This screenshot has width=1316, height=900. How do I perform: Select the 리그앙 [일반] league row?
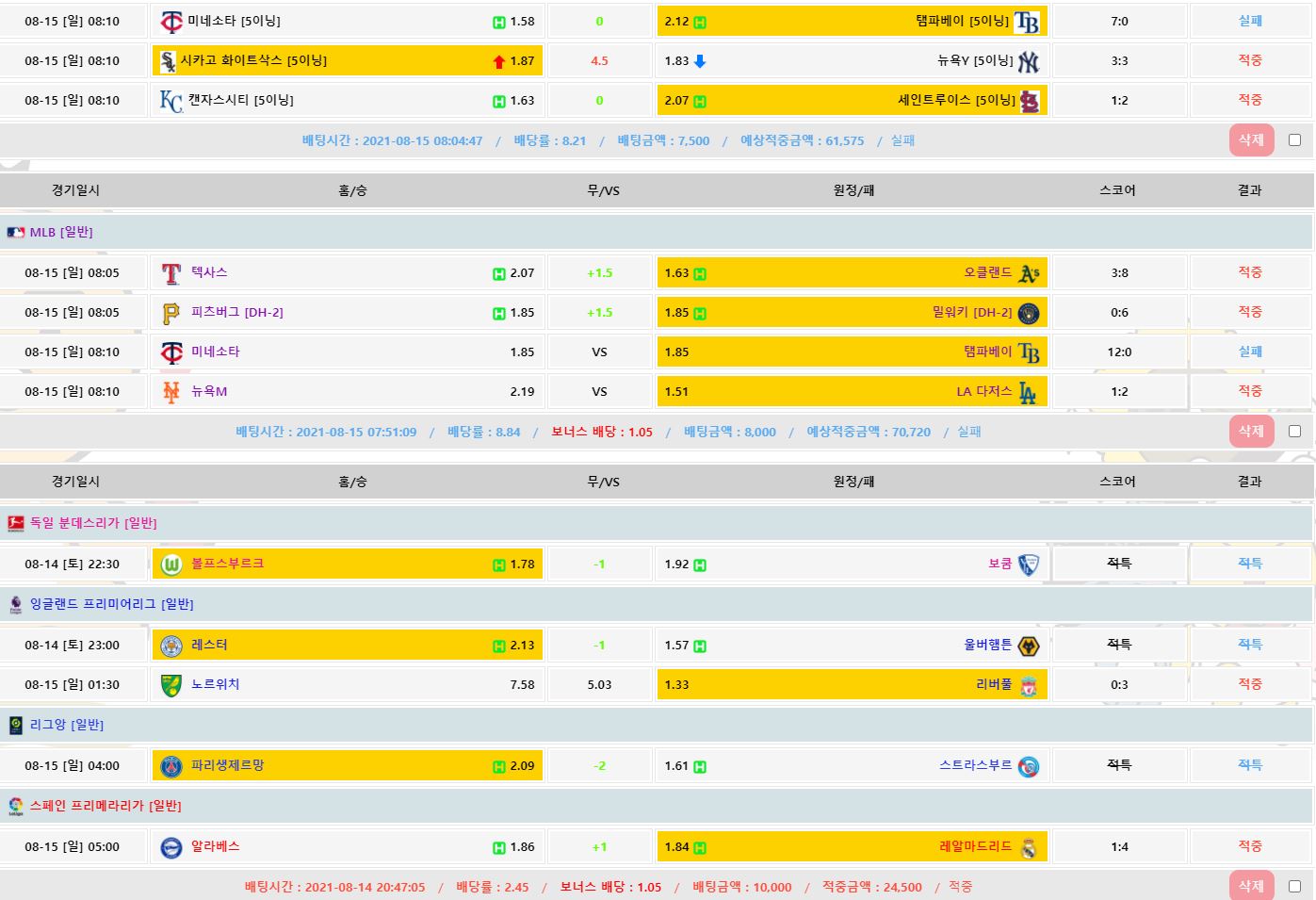[66, 725]
